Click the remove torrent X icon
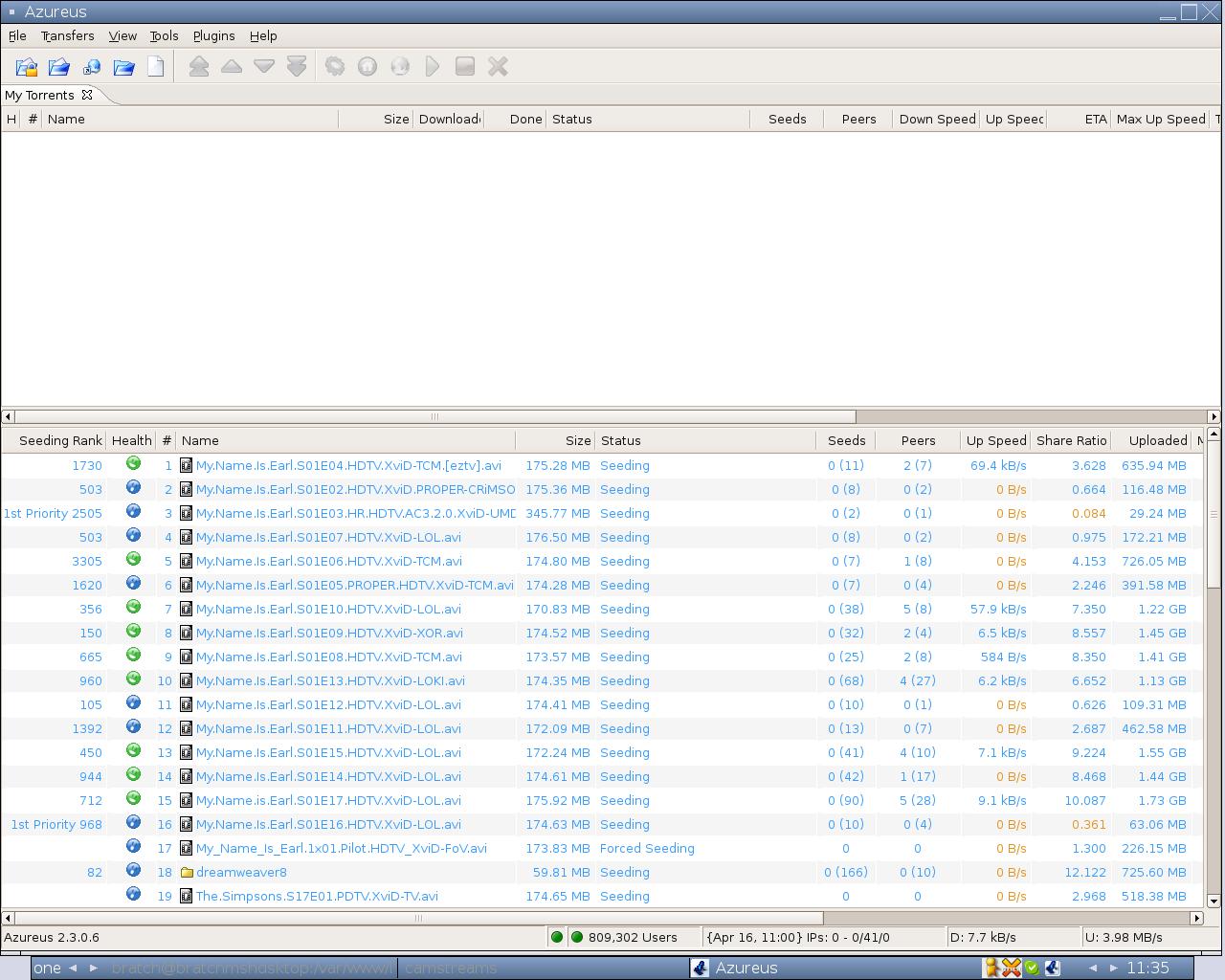 pyautogui.click(x=498, y=67)
